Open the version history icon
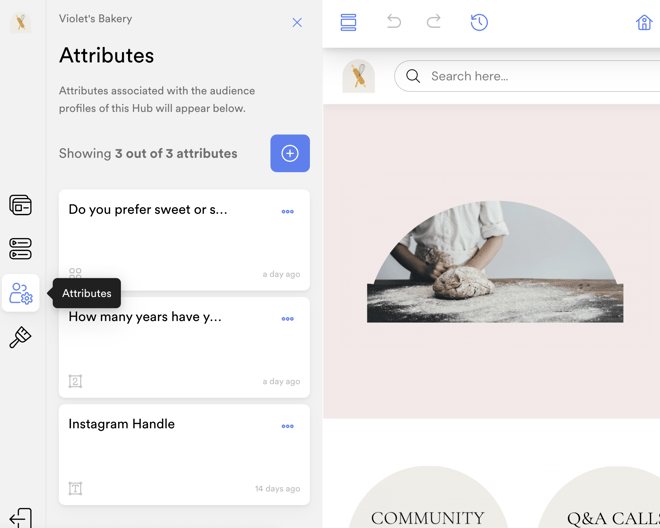 pyautogui.click(x=479, y=22)
